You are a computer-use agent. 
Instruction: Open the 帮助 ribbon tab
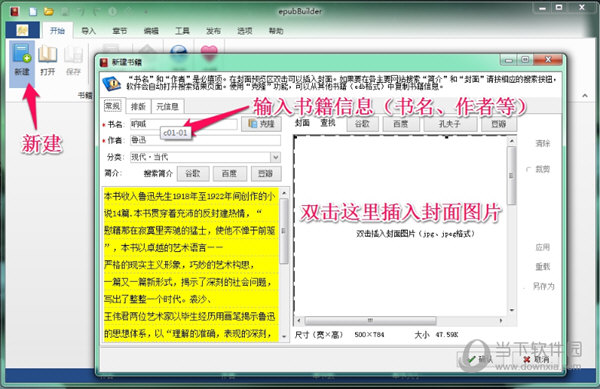[x=276, y=31]
